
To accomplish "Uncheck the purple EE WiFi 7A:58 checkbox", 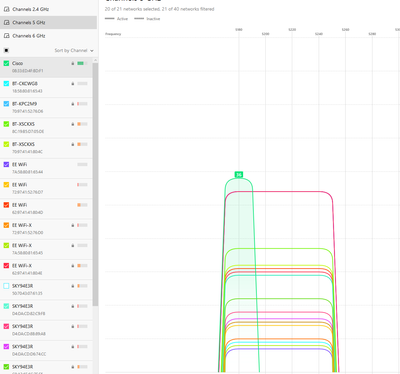I will [x=6, y=165].
